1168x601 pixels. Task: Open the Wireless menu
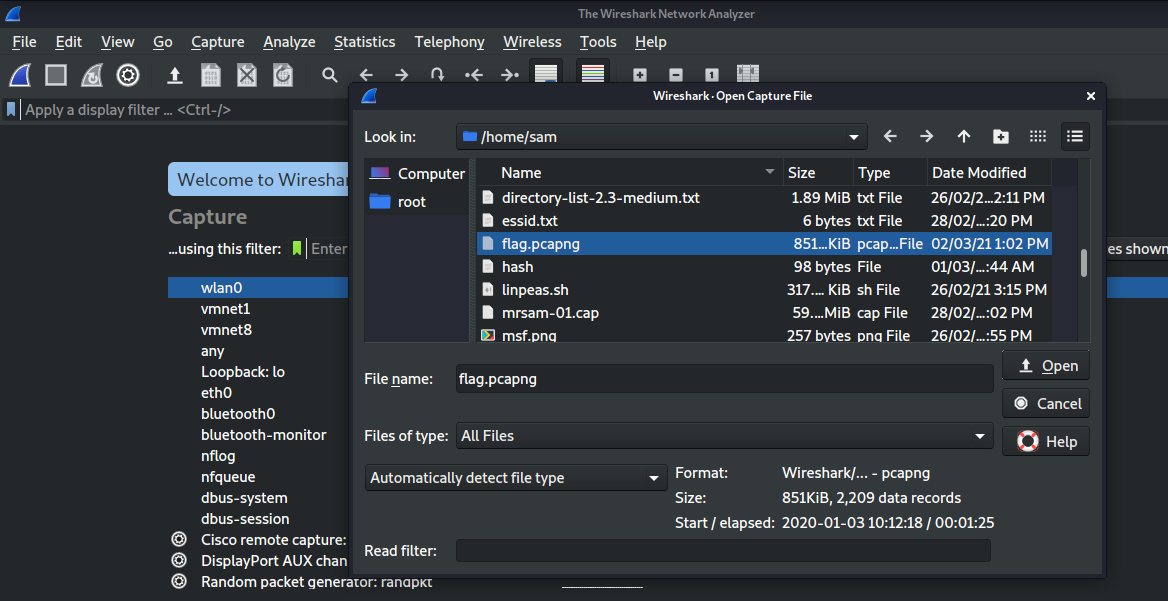(x=532, y=42)
